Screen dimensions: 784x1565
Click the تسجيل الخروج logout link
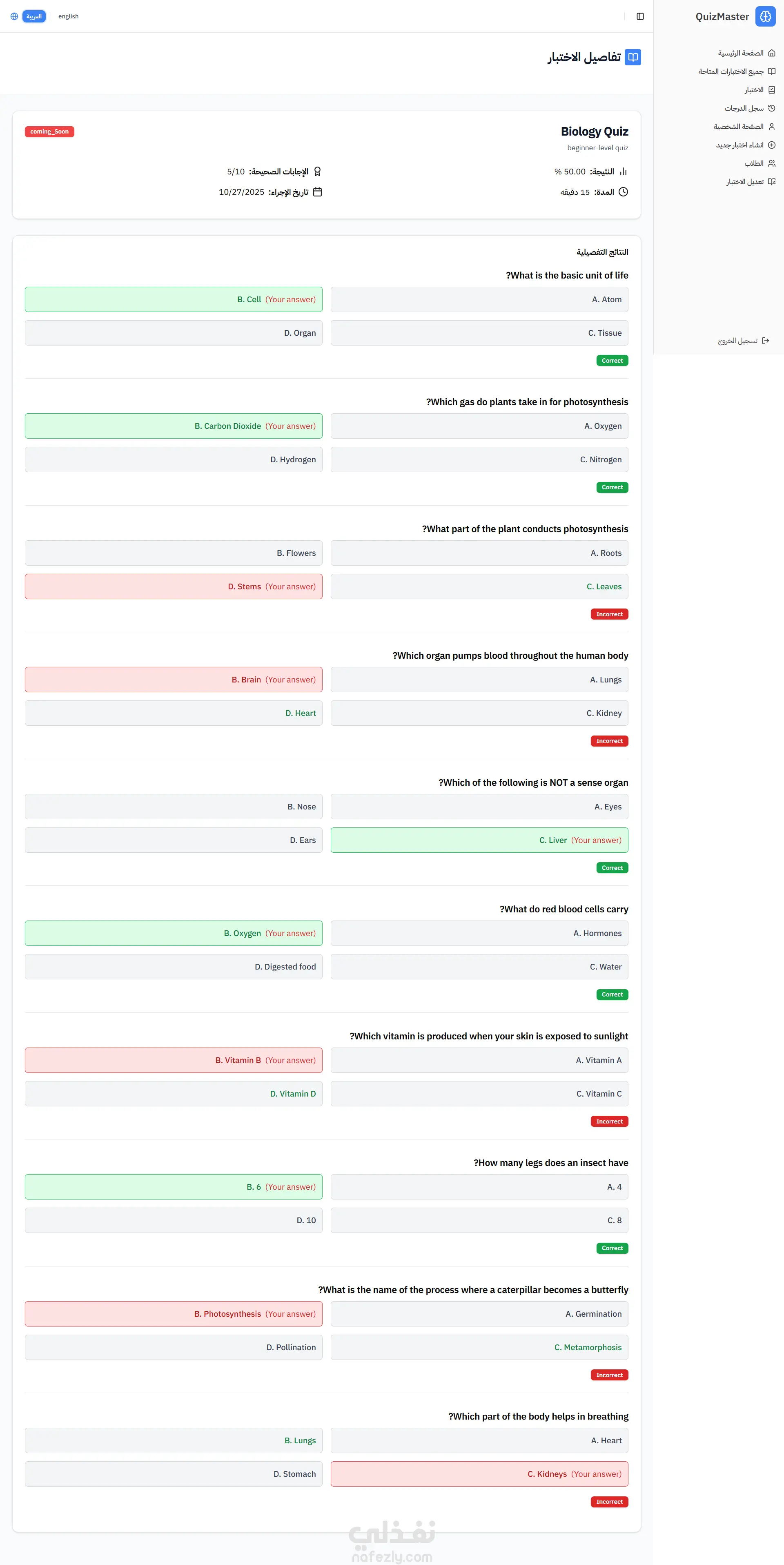737,341
